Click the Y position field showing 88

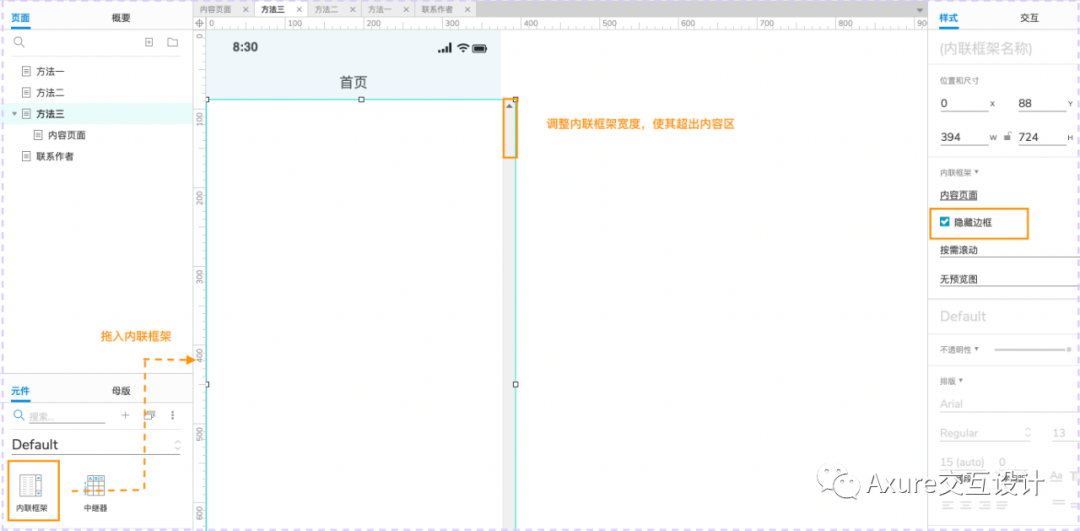(1042, 103)
